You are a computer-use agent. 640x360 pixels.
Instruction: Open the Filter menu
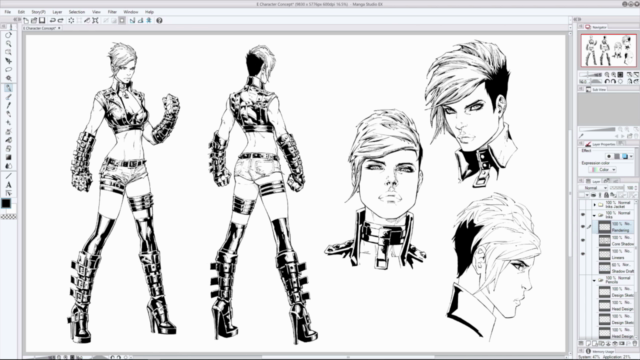112,12
